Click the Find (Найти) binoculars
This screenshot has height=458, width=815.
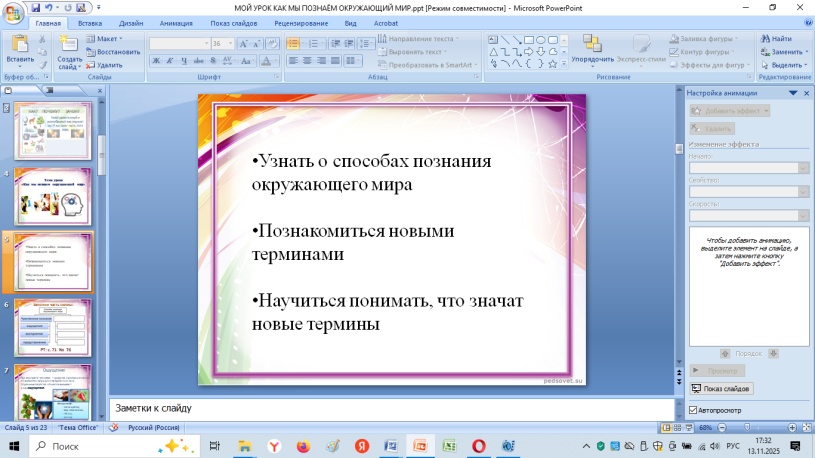777,38
